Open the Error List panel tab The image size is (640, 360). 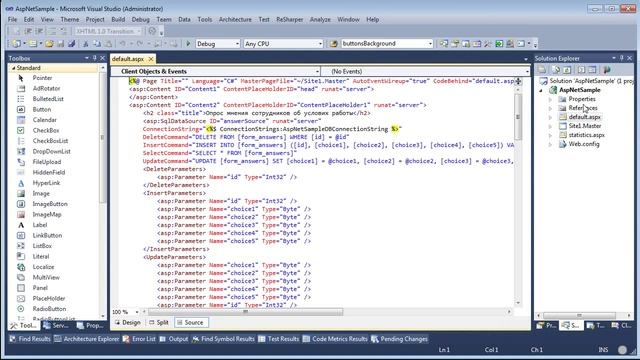[x=139, y=339]
